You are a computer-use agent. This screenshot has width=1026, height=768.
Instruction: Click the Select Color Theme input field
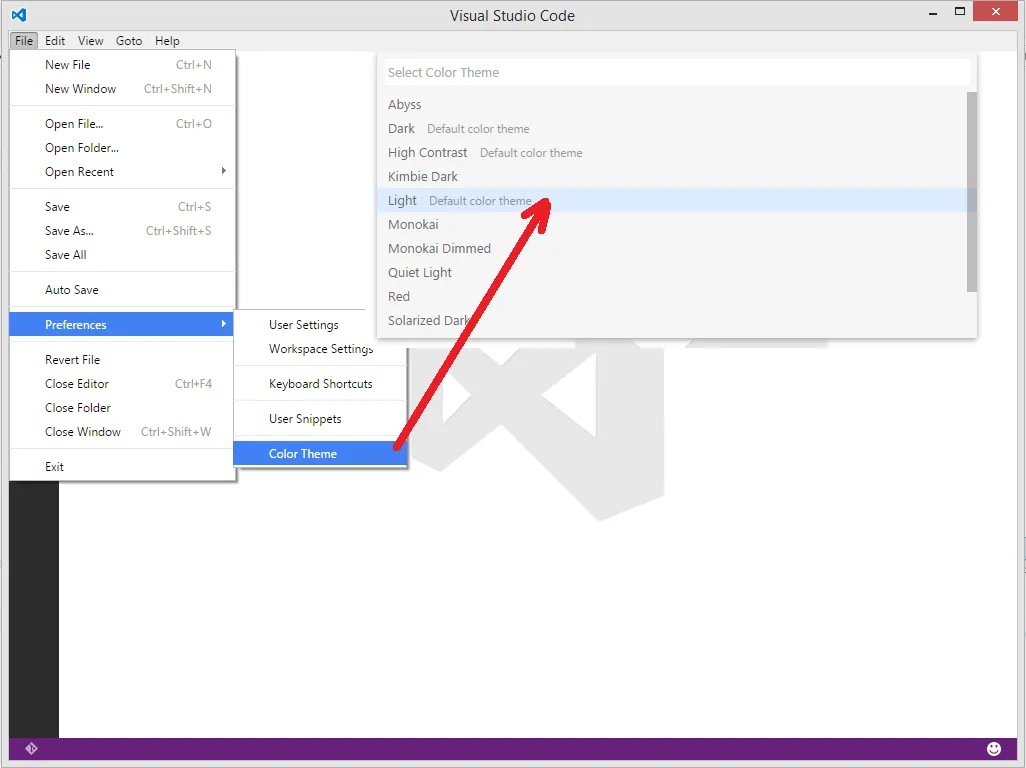(676, 73)
